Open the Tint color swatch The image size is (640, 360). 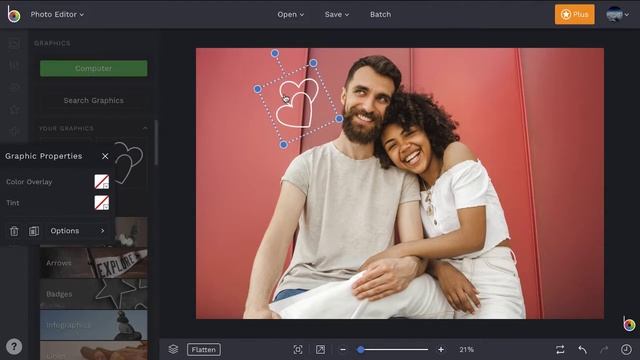coord(102,202)
